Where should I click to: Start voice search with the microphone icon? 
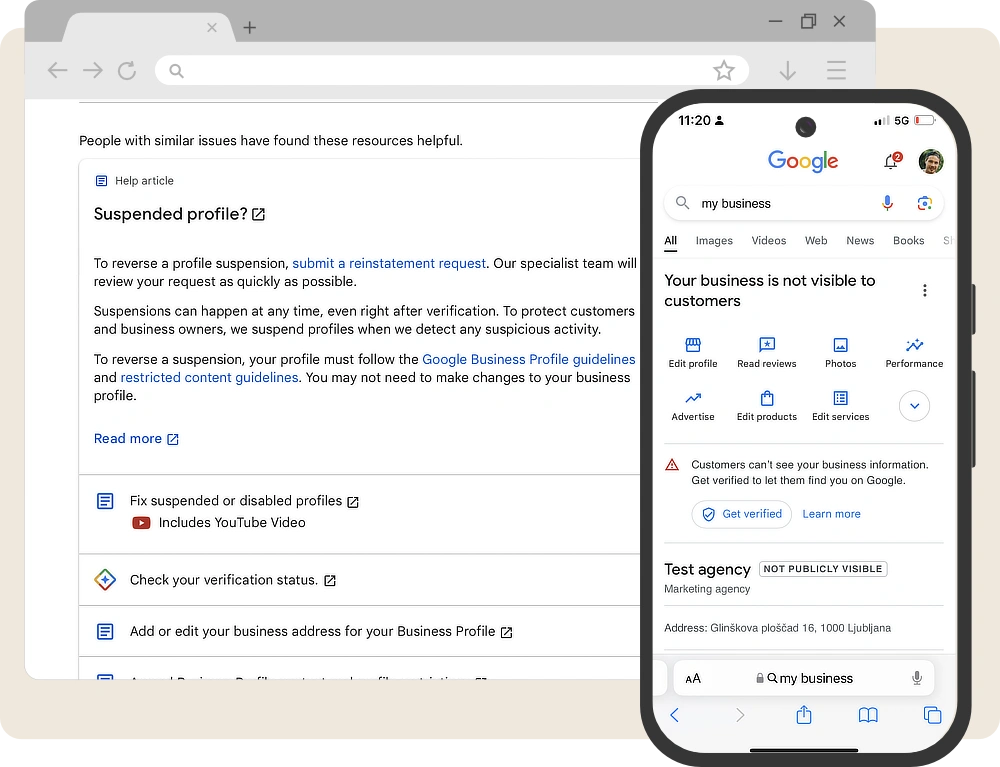[887, 203]
